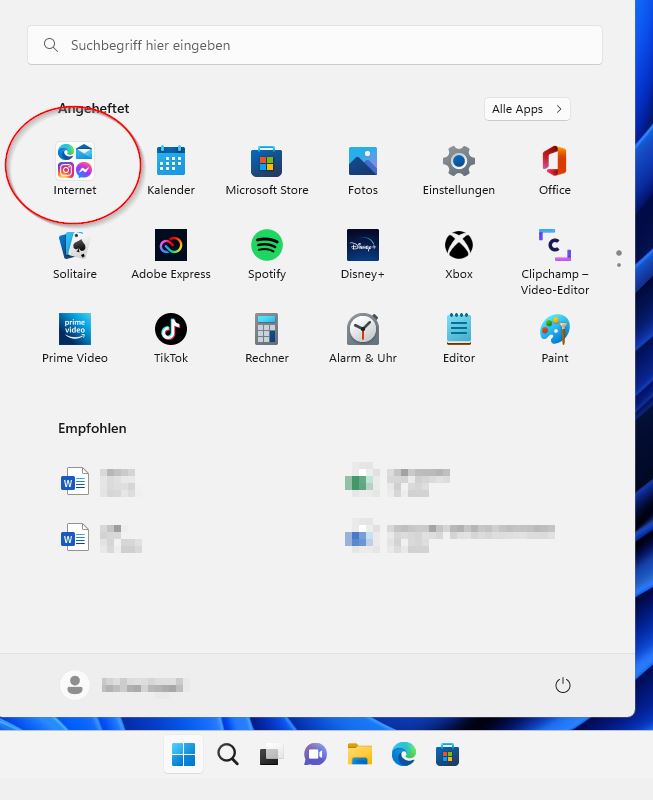Viewport: 653px width, 800px height.
Task: Open Alarm & Uhr
Action: 363,338
